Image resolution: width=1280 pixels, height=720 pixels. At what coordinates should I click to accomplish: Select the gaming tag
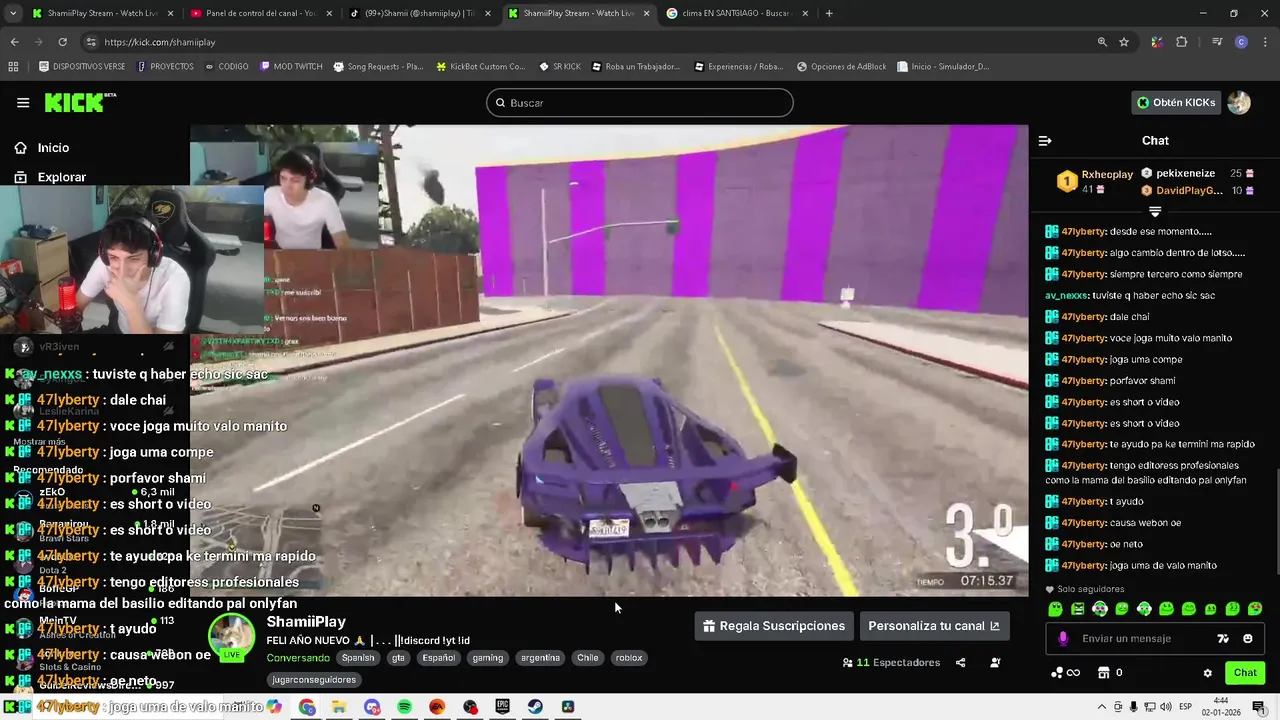(x=488, y=658)
